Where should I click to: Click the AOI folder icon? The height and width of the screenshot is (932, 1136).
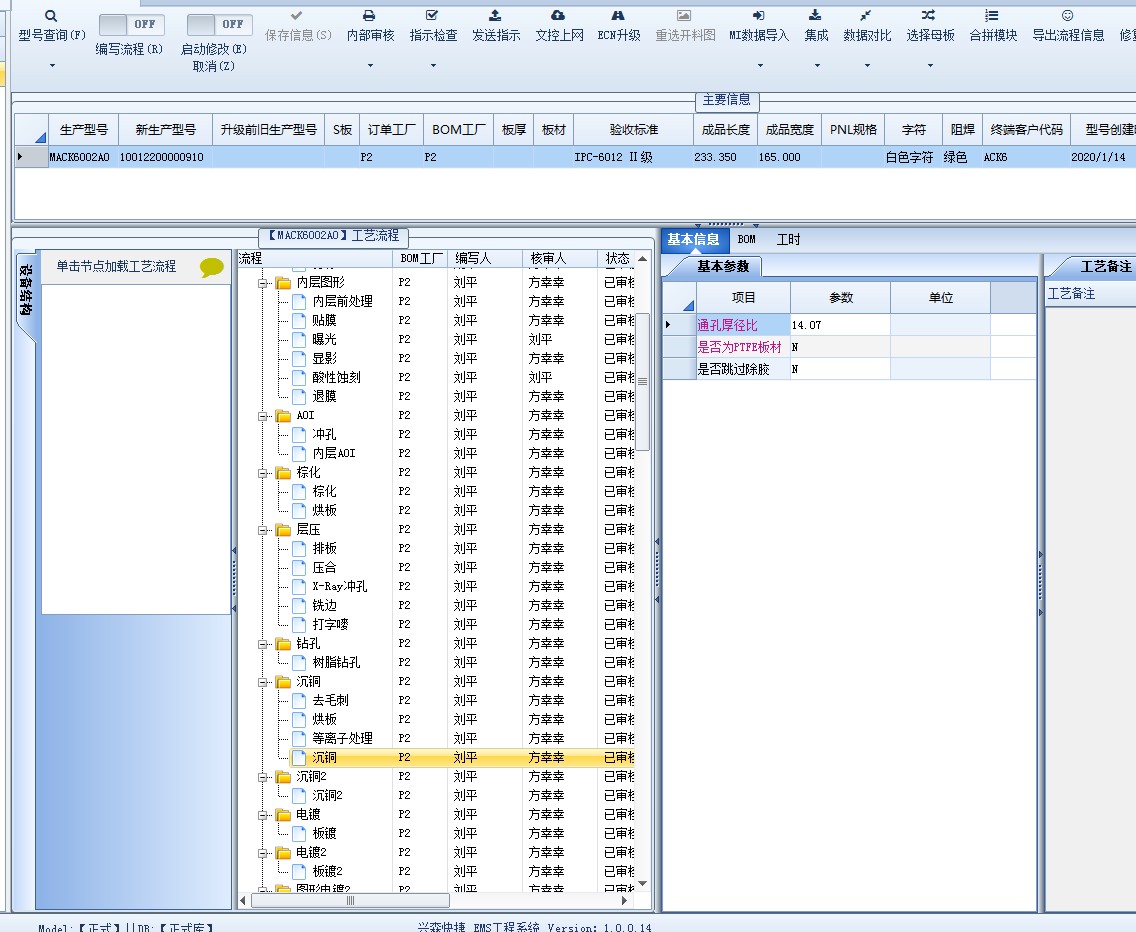point(283,415)
